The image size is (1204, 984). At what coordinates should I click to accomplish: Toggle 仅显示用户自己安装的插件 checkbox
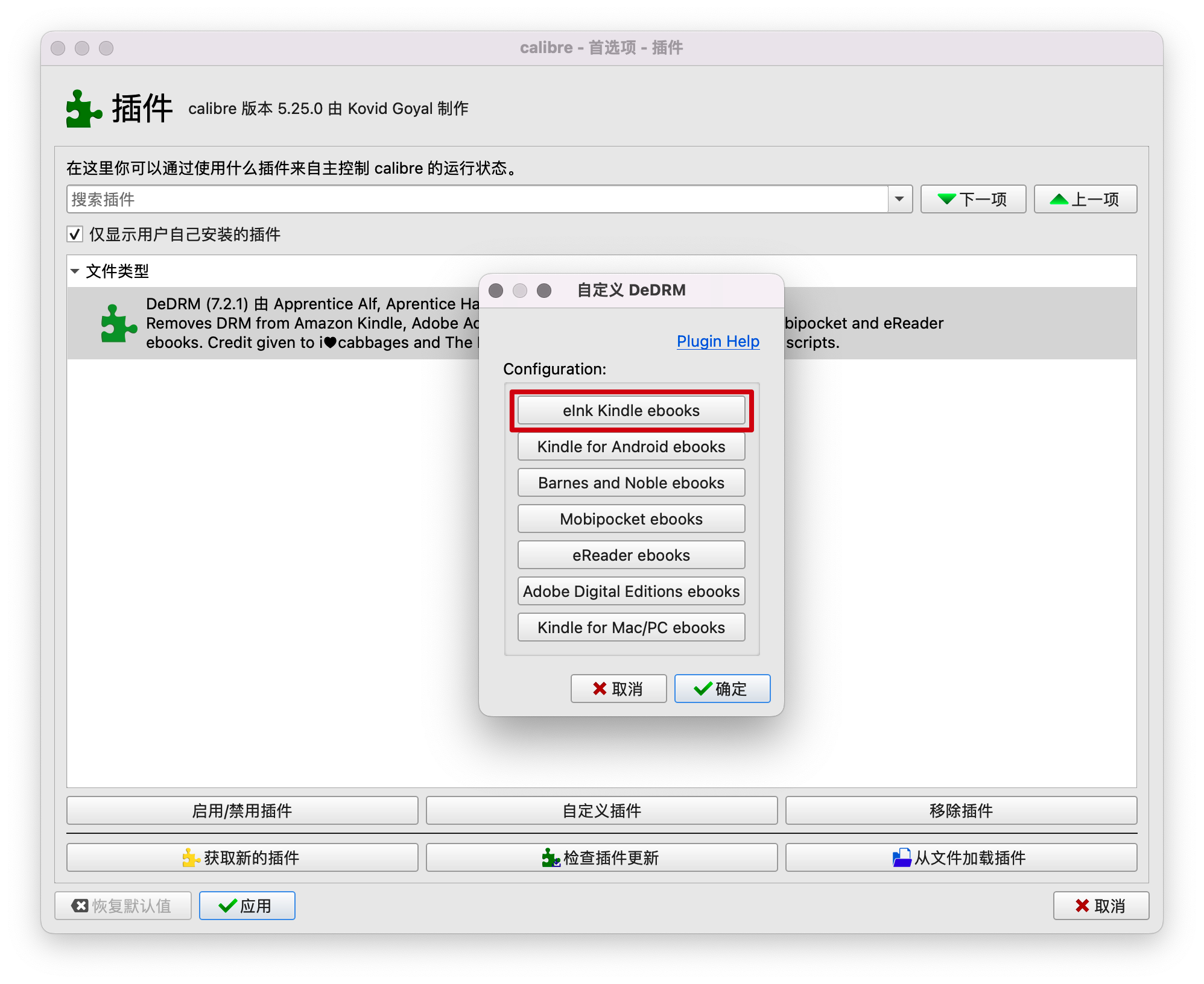click(x=75, y=234)
